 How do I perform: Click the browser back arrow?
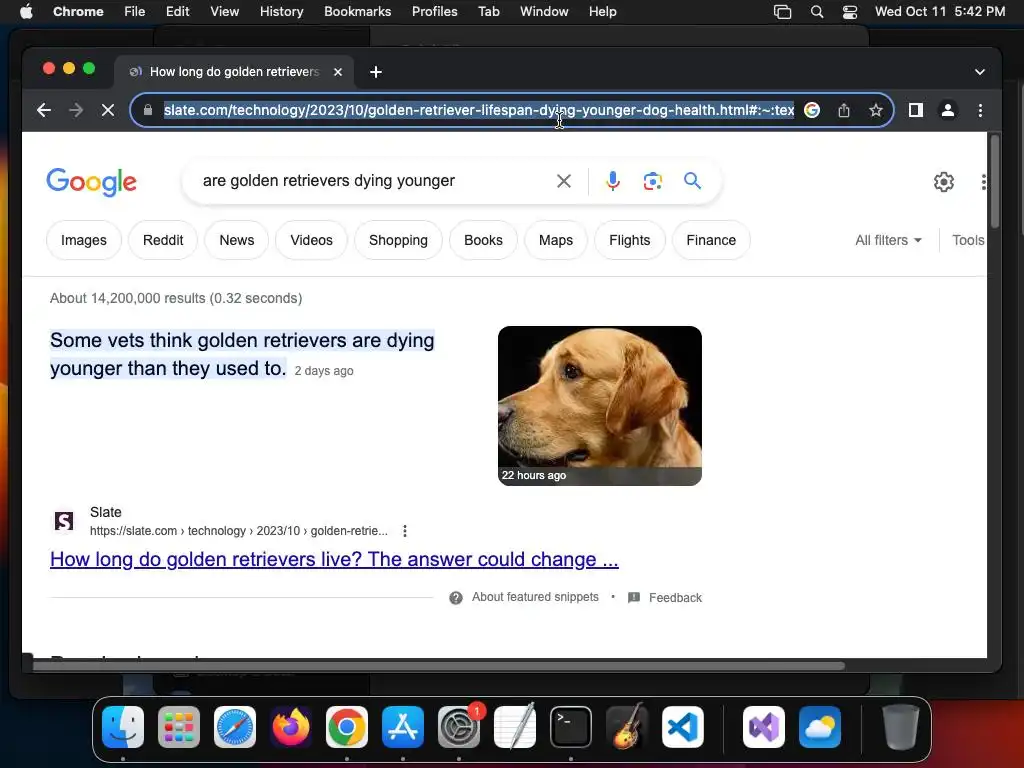[x=44, y=110]
